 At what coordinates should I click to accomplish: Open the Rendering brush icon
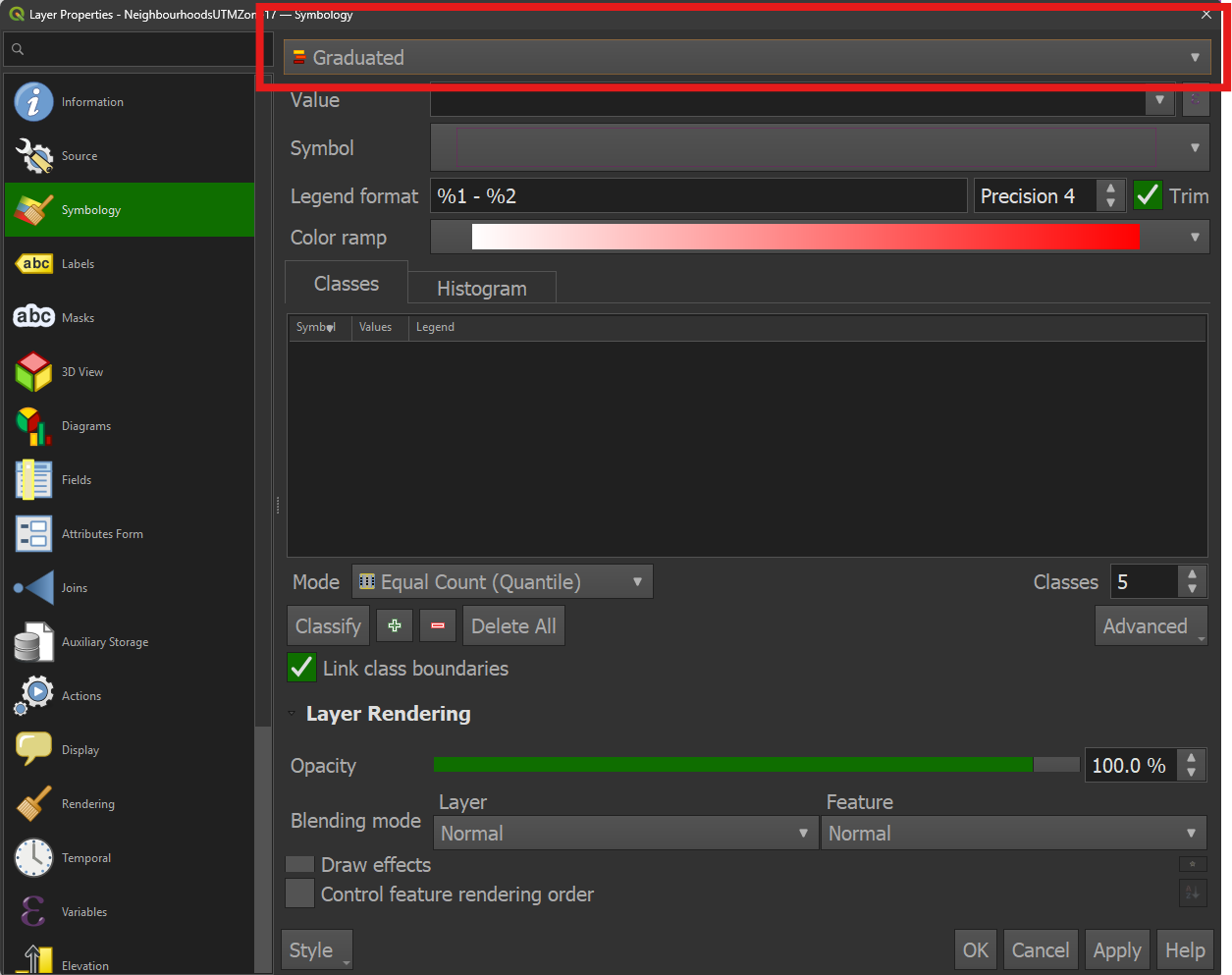click(x=33, y=804)
